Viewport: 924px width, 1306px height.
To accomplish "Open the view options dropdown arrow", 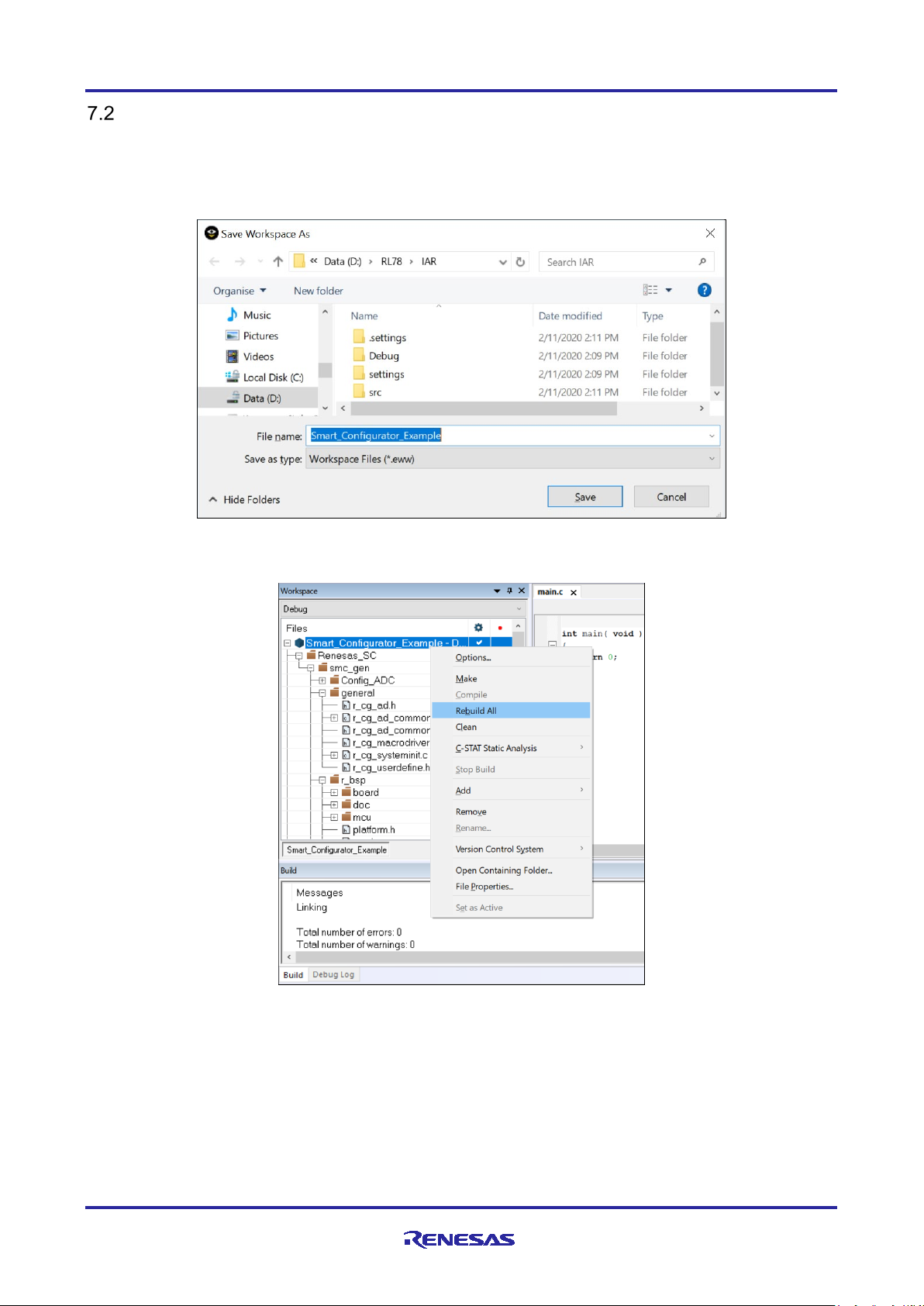I will (668, 290).
